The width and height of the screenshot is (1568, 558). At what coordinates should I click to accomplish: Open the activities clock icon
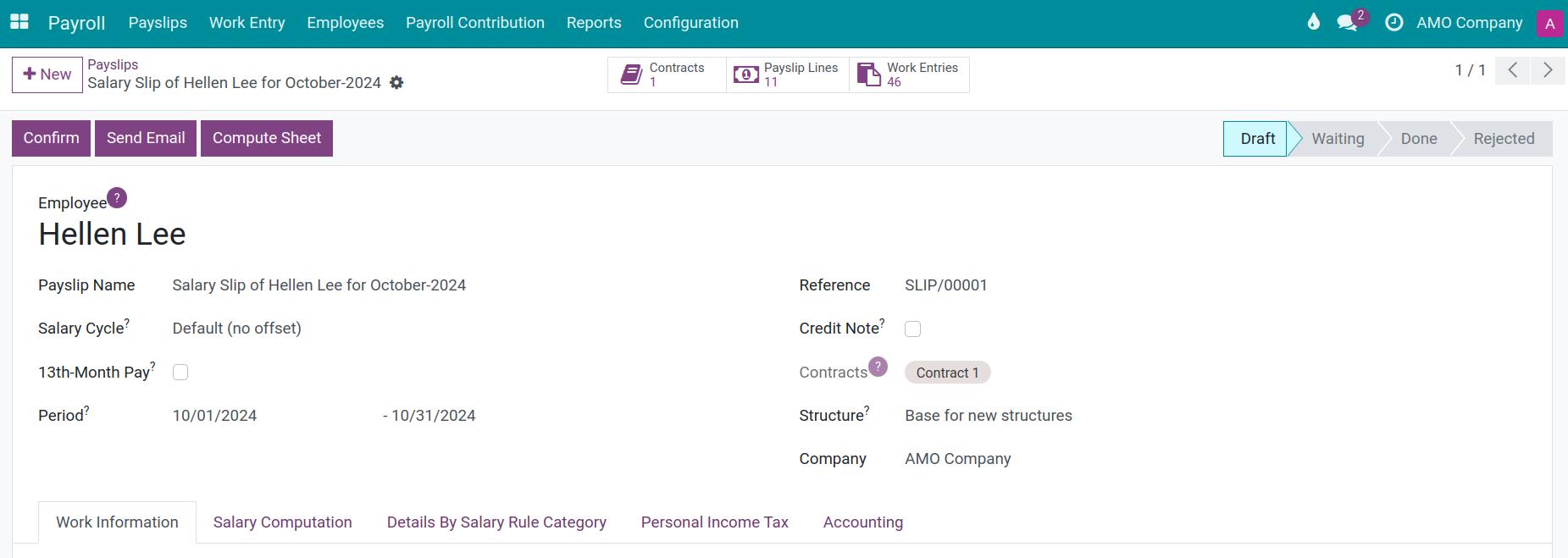point(1393,23)
